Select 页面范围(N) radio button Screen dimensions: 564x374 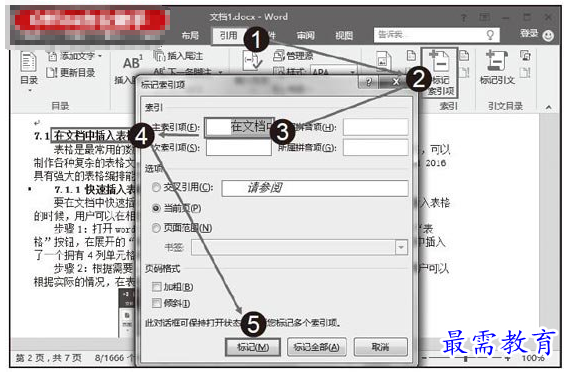click(156, 228)
